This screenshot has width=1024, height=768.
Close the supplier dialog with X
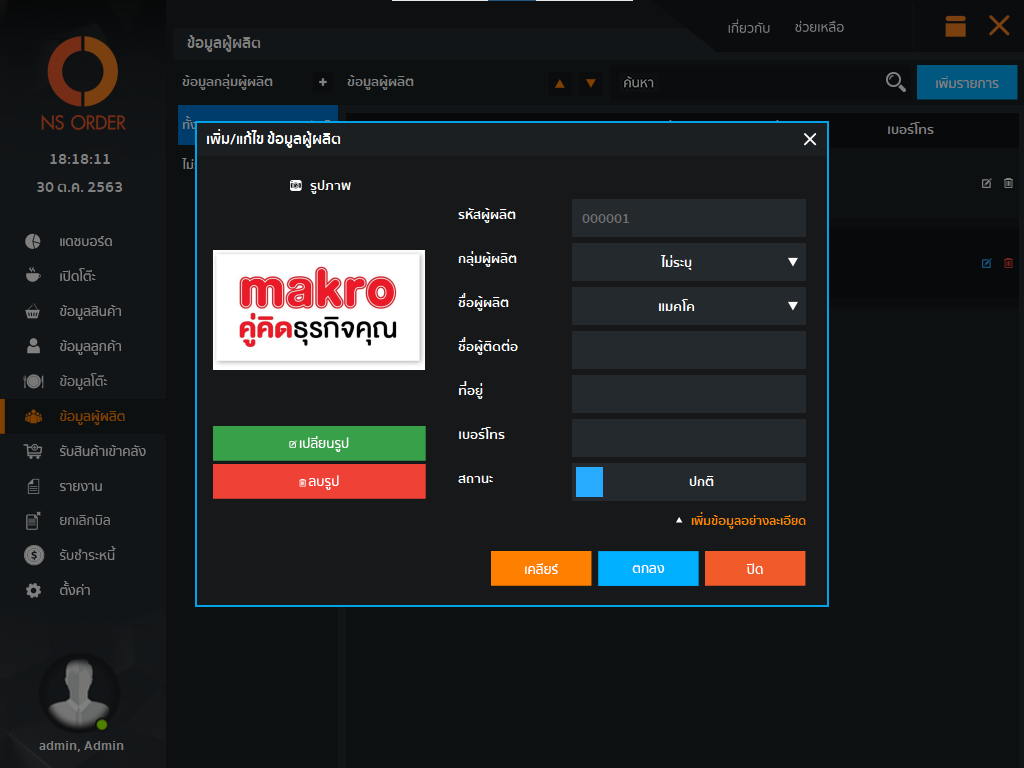[810, 139]
